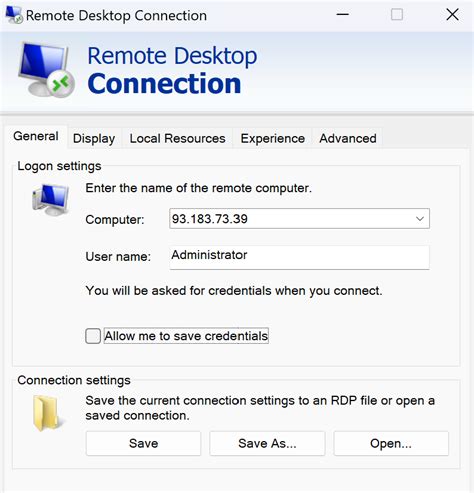Click the Remote Desktop title bar icon
The height and width of the screenshot is (493, 474).
point(14,15)
